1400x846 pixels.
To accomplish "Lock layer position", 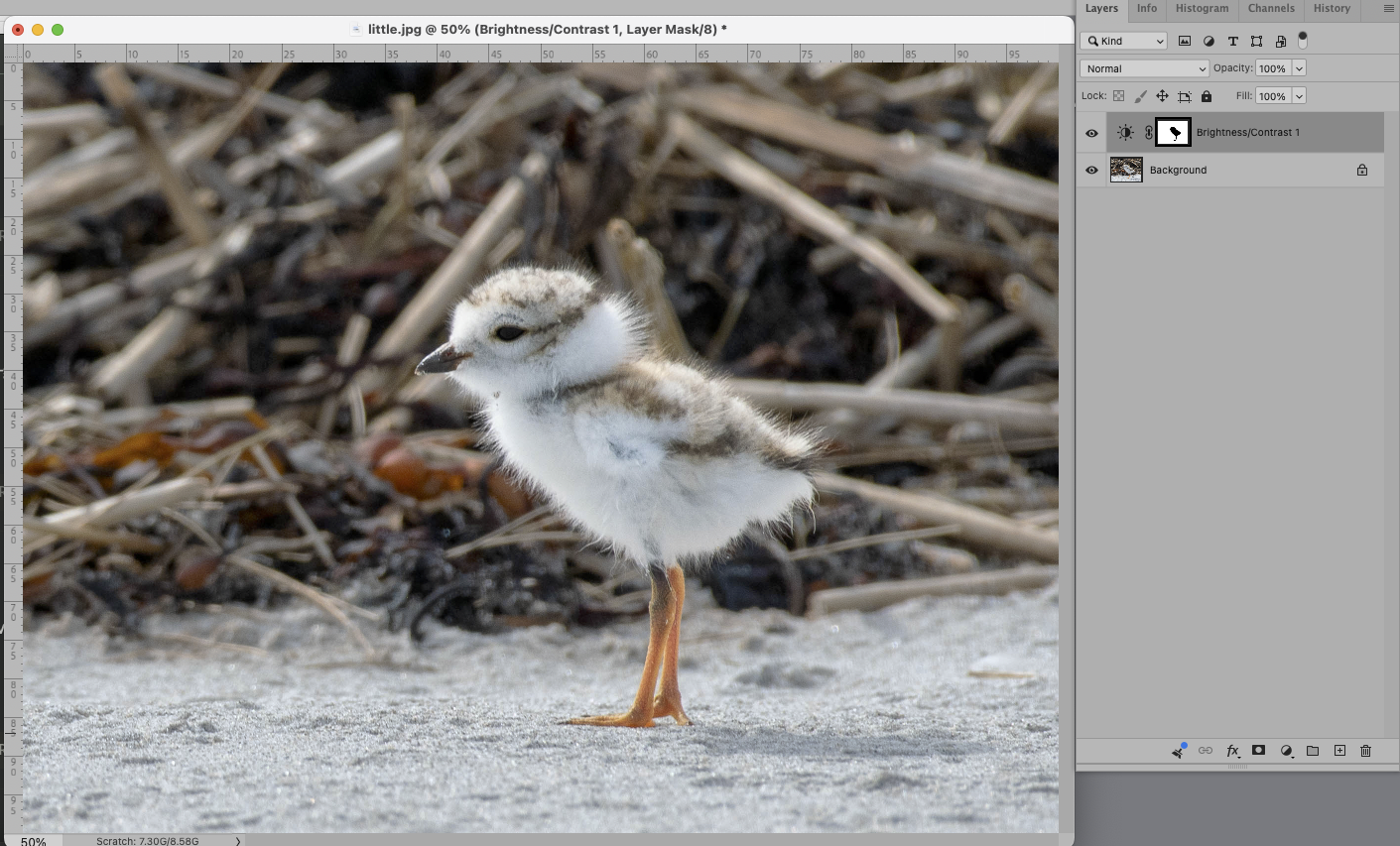I will (x=1162, y=96).
